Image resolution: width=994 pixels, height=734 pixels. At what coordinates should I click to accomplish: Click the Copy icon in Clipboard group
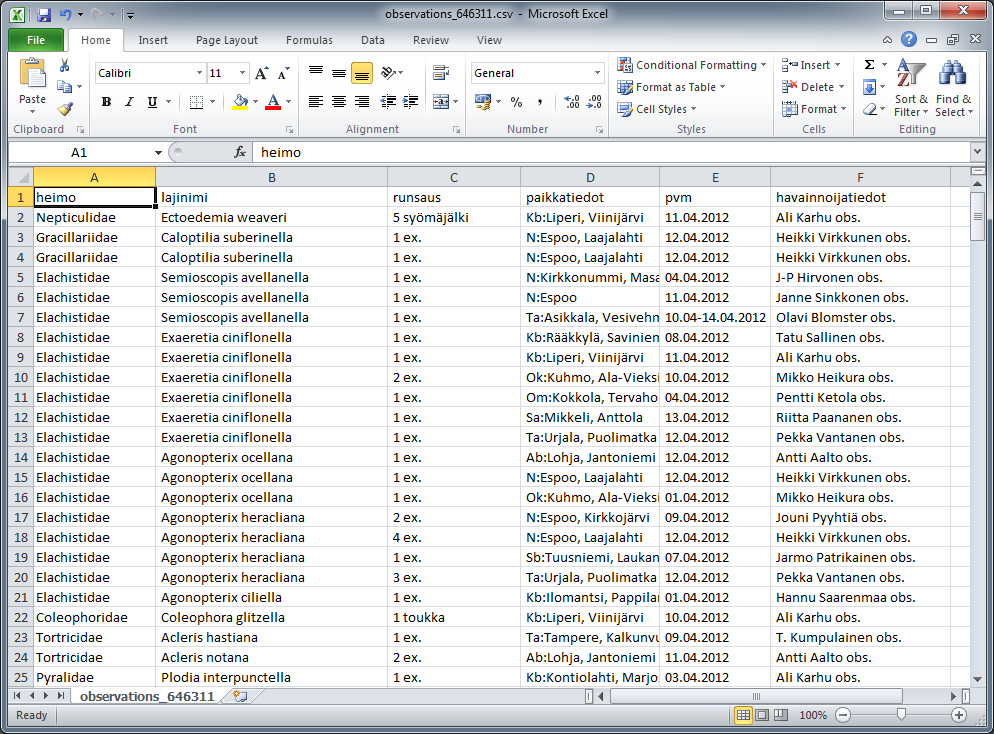coord(65,86)
